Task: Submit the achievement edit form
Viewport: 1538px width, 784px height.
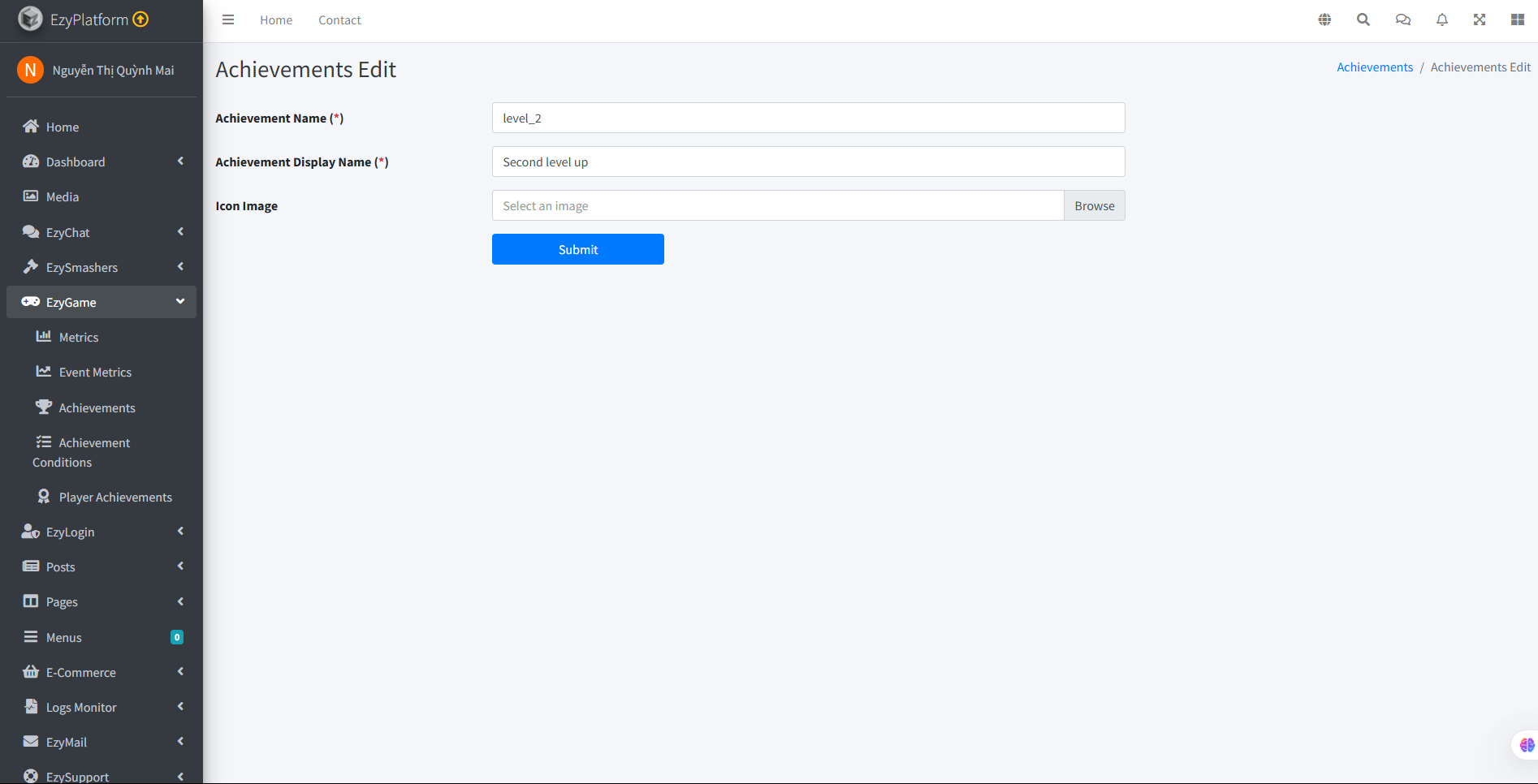Action: [x=577, y=249]
